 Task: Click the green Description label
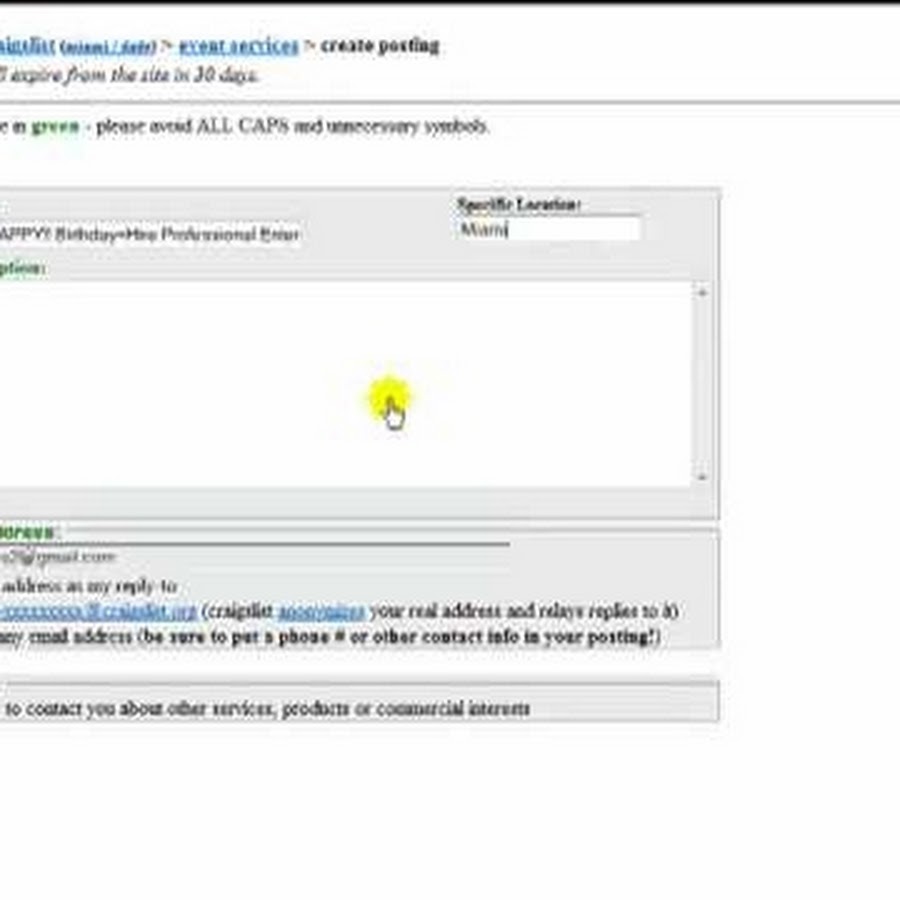point(22,268)
